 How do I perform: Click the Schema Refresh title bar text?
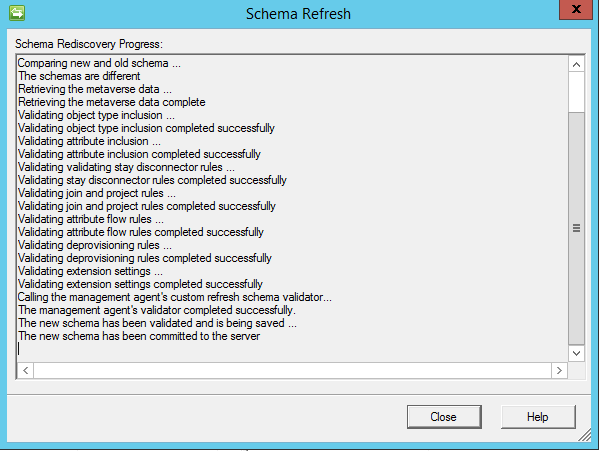pos(298,14)
